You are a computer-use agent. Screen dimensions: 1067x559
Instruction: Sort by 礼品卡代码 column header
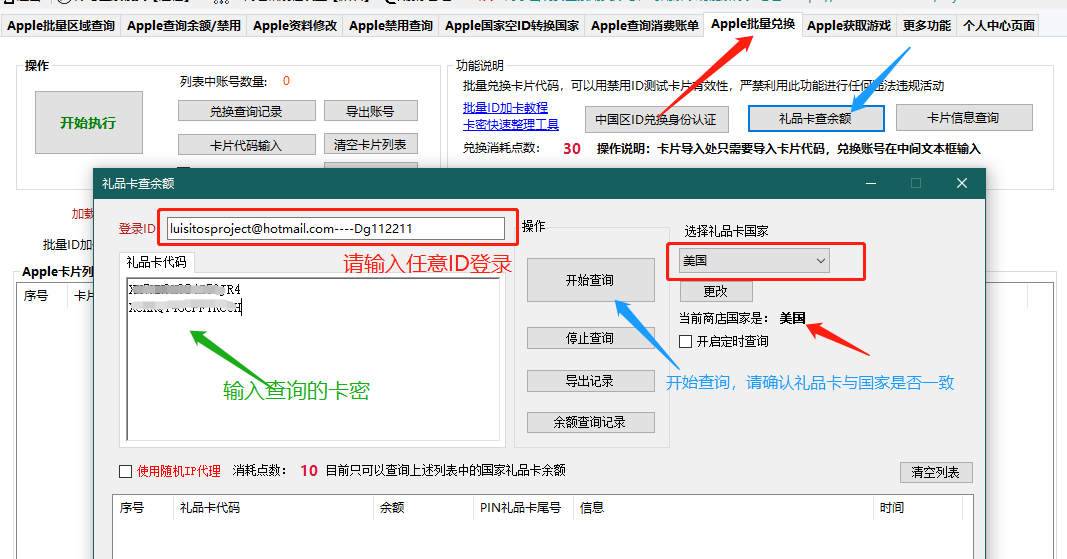click(272, 508)
